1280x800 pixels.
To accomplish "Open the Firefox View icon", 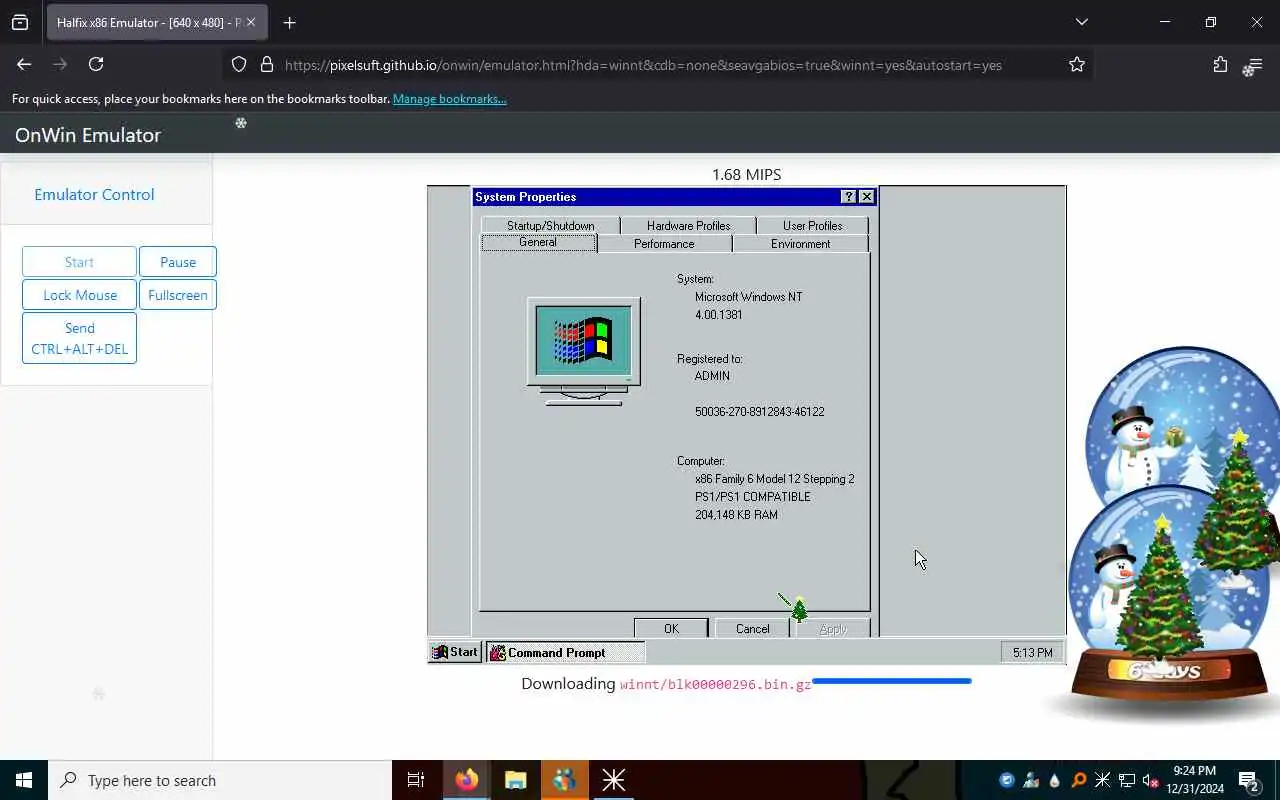I will 20,22.
